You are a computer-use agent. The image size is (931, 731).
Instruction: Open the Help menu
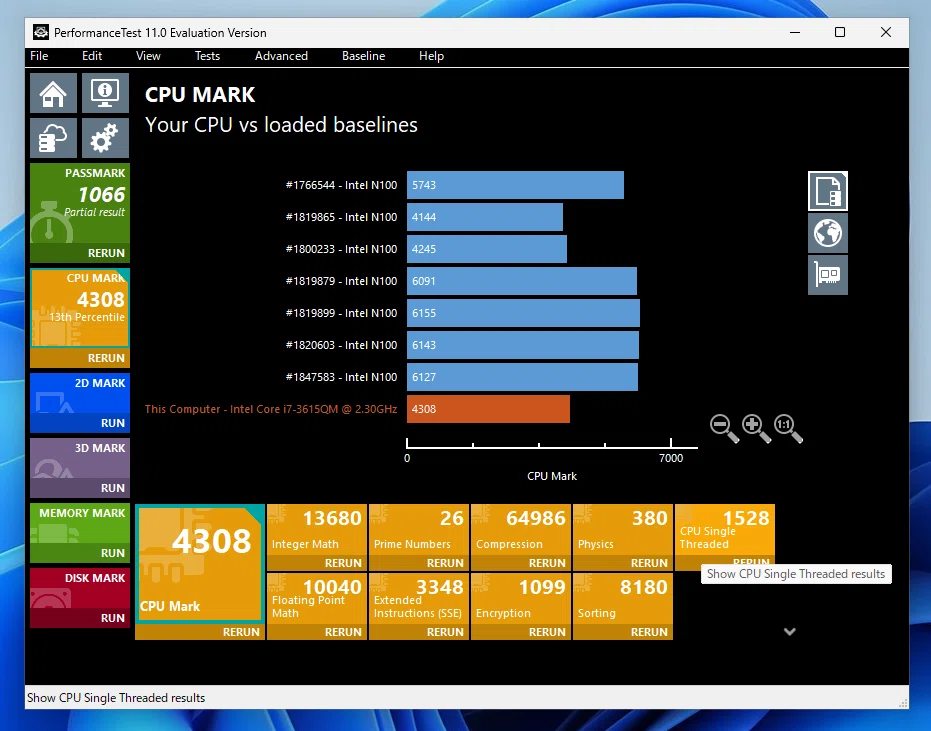coord(431,56)
